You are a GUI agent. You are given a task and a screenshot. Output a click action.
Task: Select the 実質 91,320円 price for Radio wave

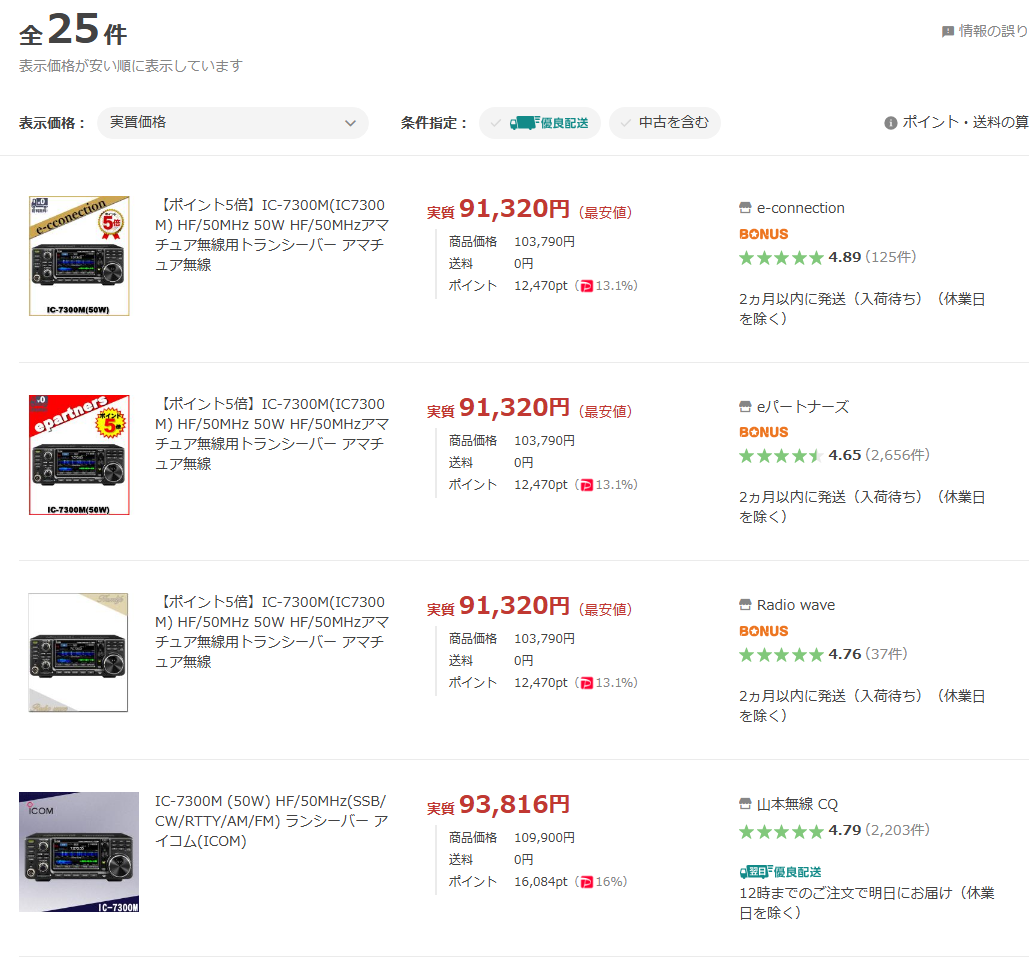pos(498,606)
